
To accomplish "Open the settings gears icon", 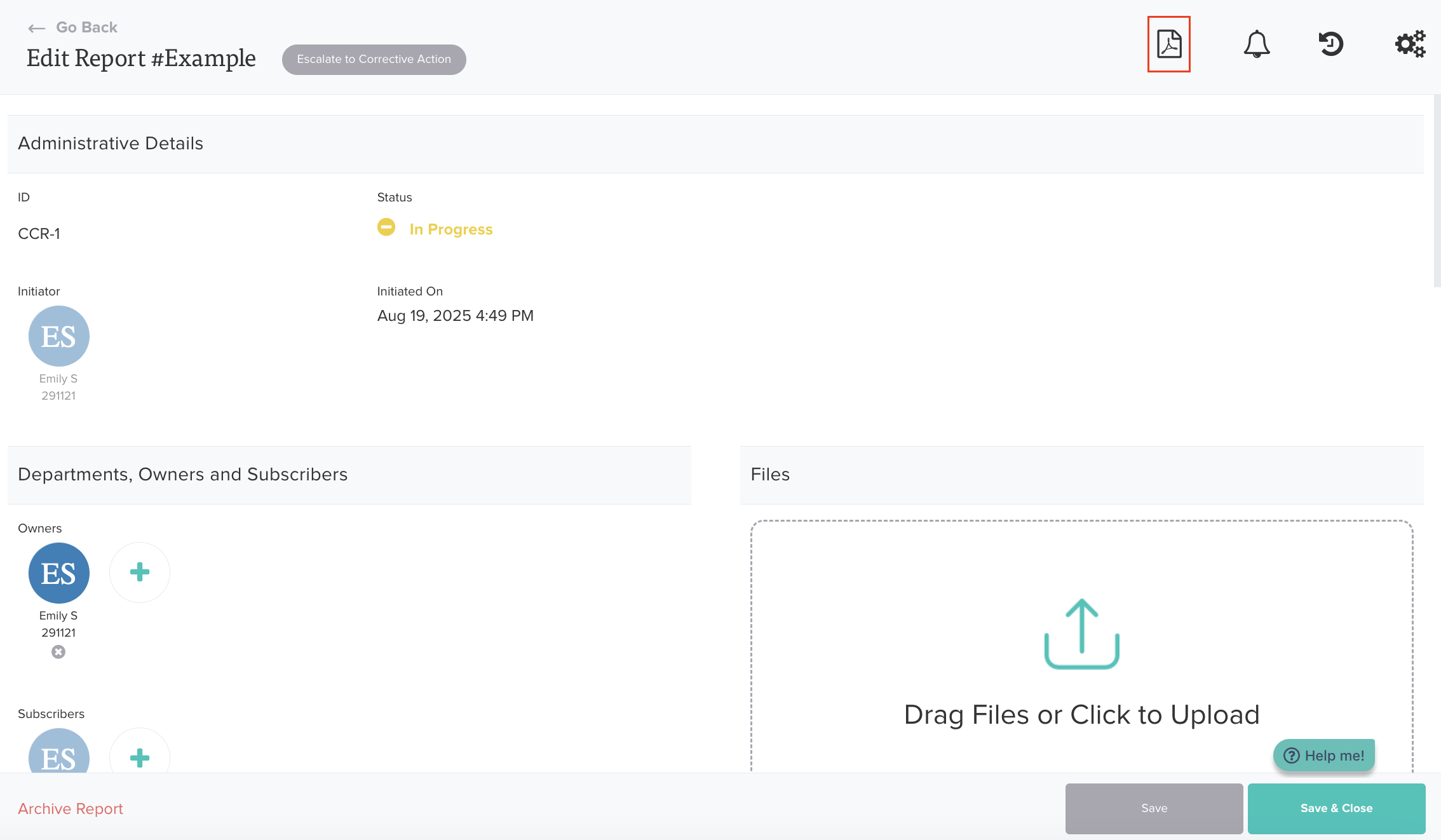I will pos(1410,44).
